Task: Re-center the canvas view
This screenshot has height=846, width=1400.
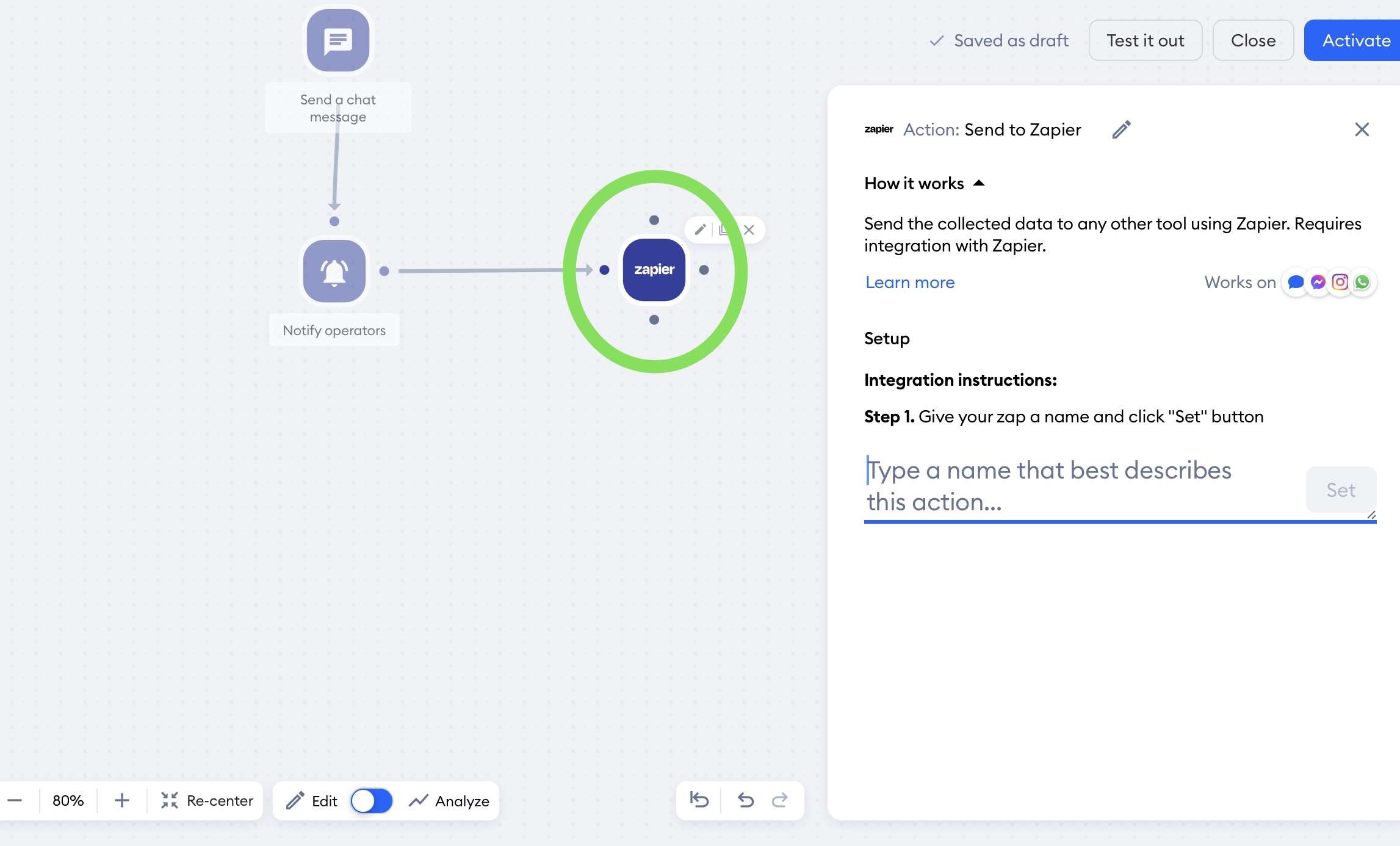Action: click(207, 801)
